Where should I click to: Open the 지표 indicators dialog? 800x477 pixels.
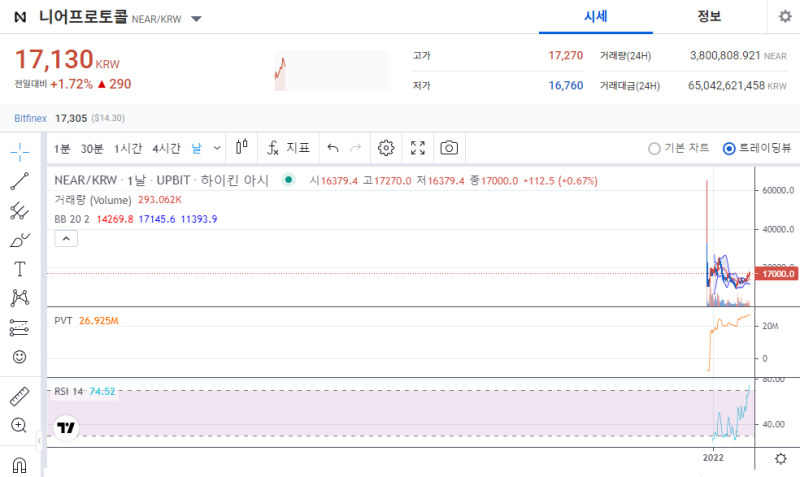tap(288, 148)
